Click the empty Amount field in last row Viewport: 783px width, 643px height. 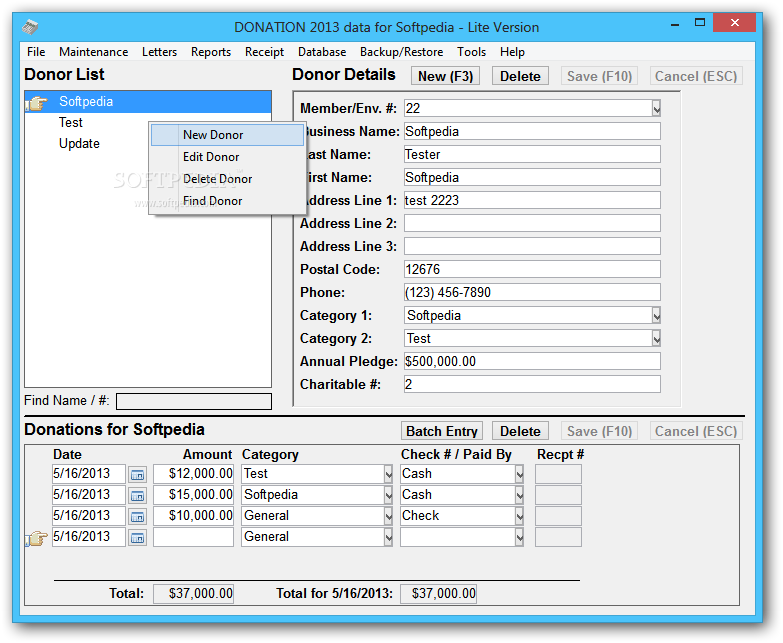pos(193,537)
